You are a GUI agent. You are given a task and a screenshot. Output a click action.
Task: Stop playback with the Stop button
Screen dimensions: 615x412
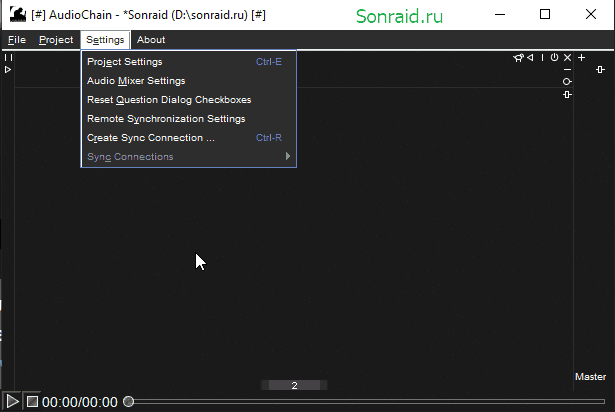(x=32, y=401)
